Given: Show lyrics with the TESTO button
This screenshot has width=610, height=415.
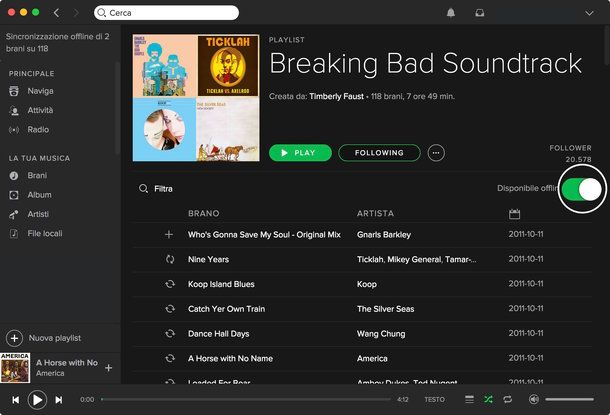Looking at the screenshot, I should (x=435, y=399).
